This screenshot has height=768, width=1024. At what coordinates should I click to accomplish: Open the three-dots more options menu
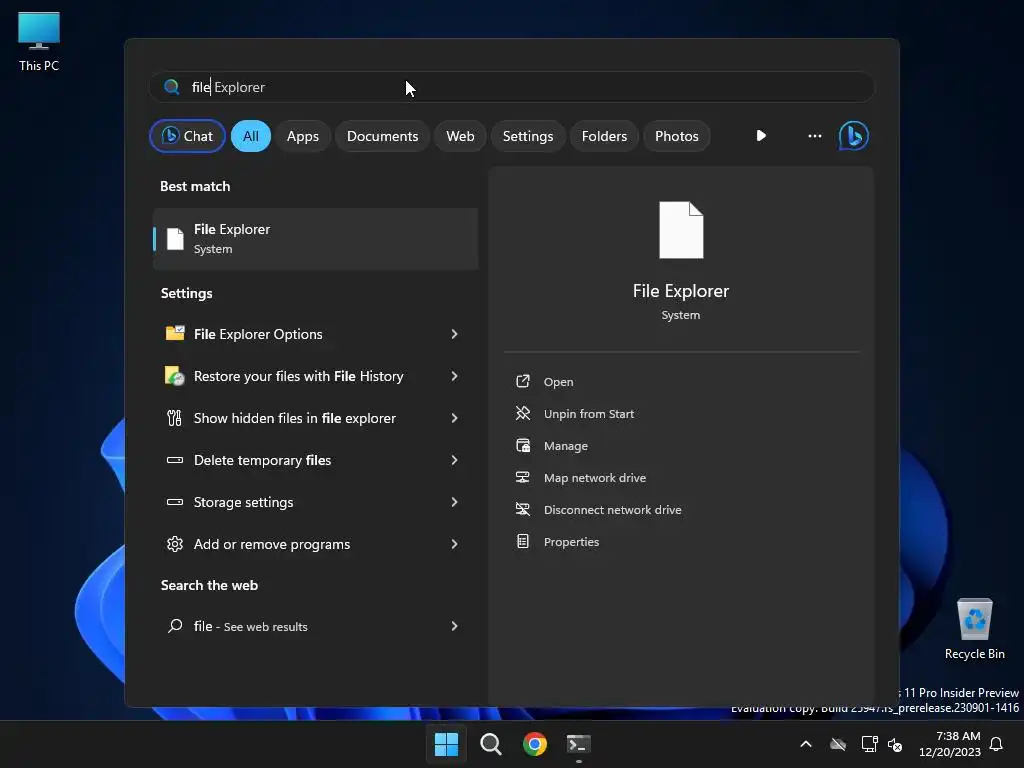(814, 136)
